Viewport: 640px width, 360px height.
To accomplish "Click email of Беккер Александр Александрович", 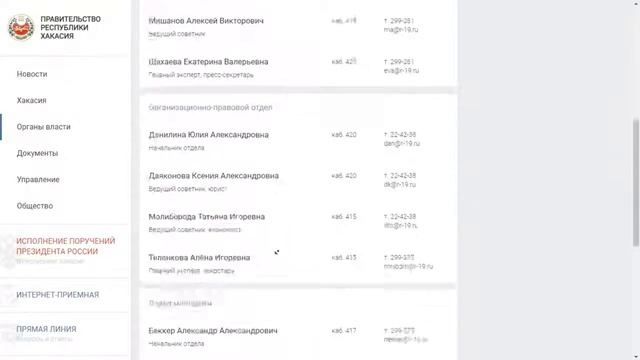I will [x=406, y=340].
